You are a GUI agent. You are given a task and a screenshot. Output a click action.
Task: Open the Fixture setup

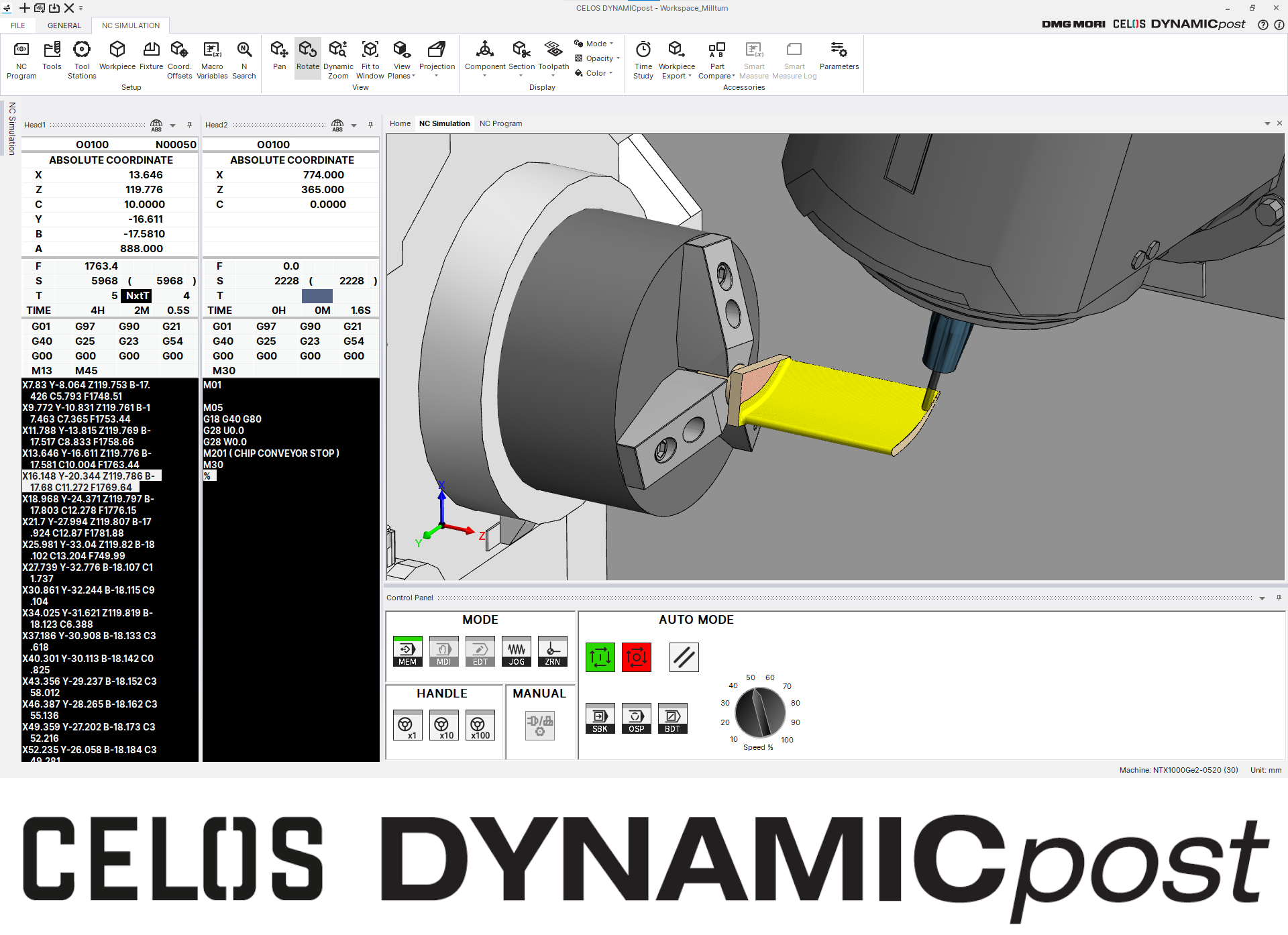[x=152, y=55]
